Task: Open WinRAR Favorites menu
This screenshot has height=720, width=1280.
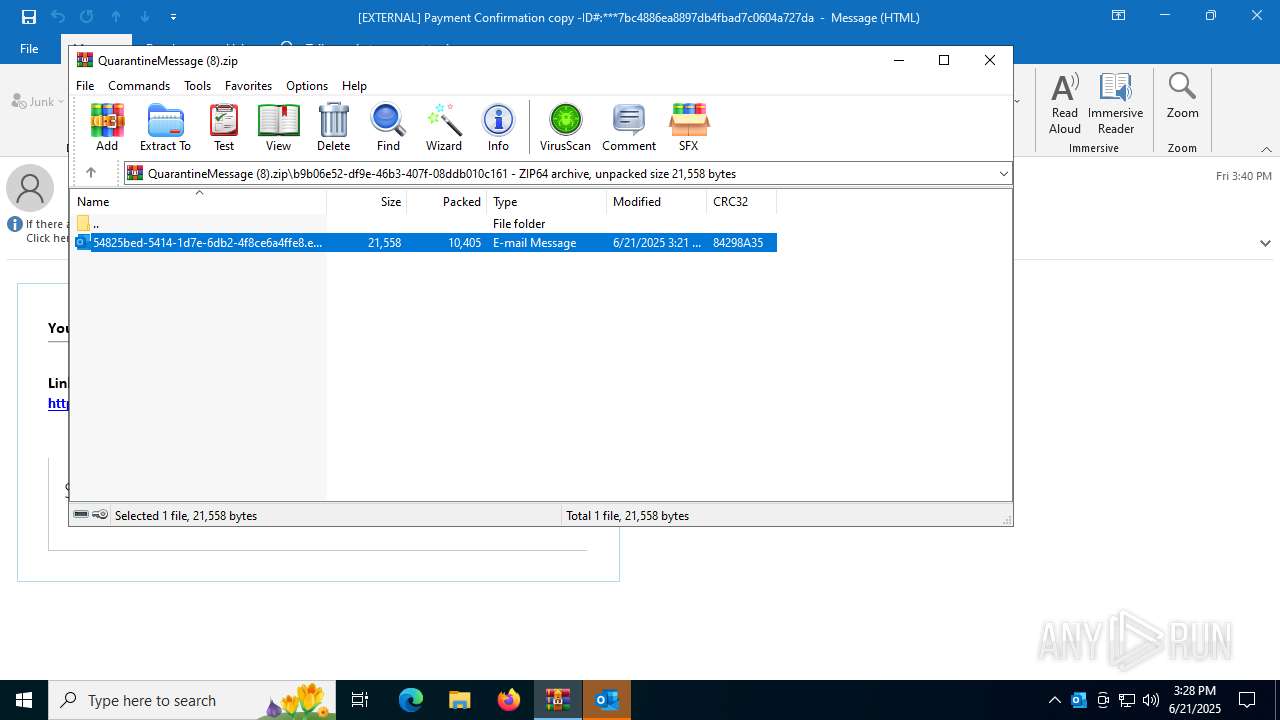Action: pos(248,86)
